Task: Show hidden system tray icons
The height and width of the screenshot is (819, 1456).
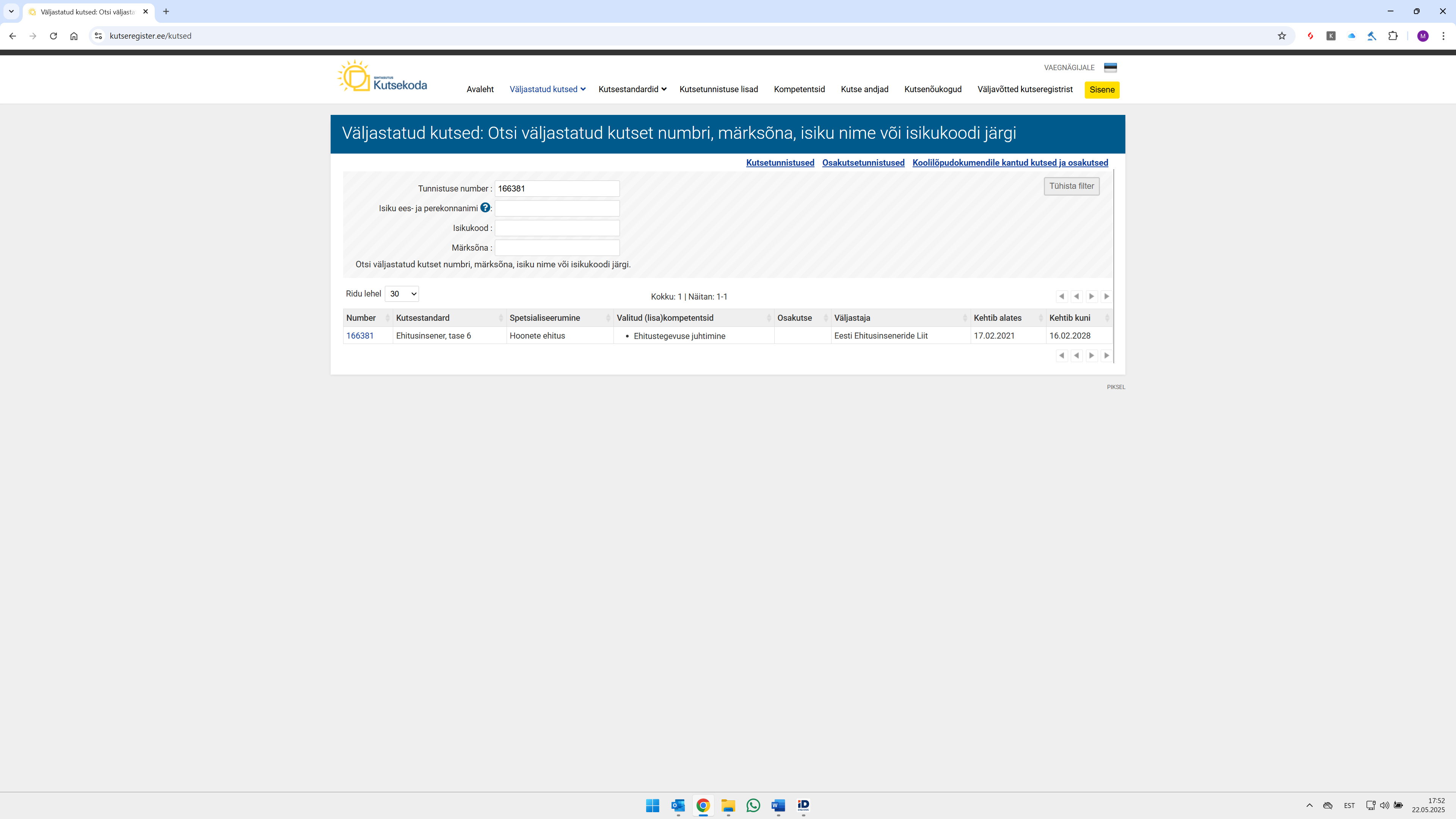Action: [1309, 805]
